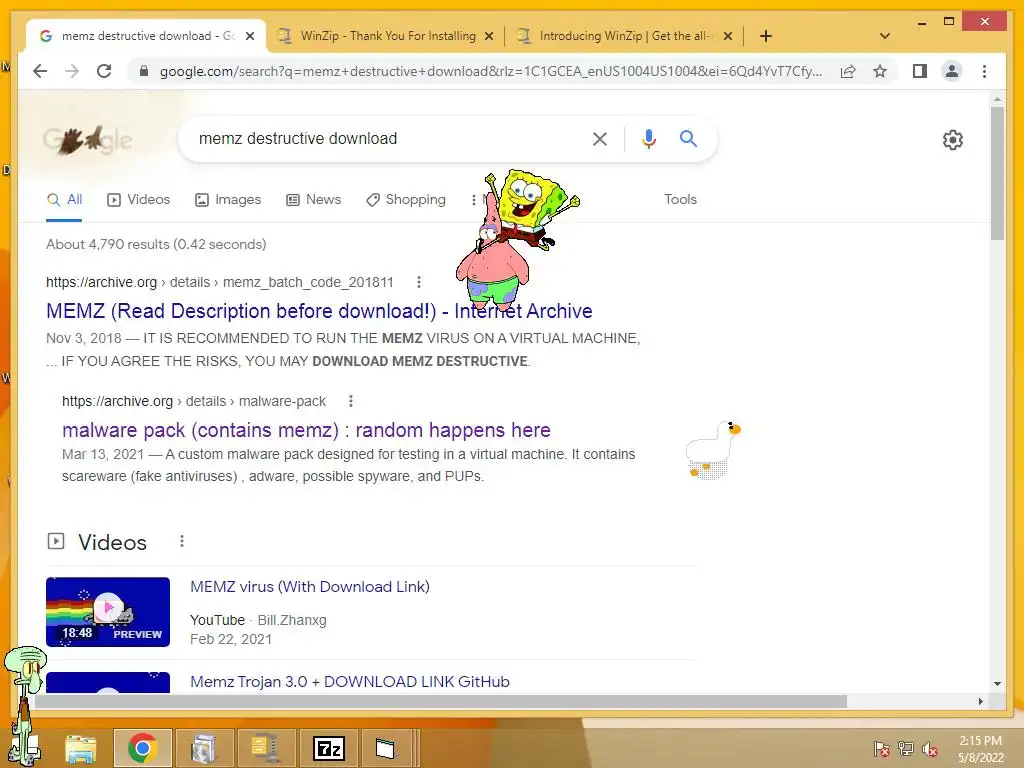This screenshot has height=768, width=1024.
Task: Open Action Center flag in tray
Action: (882, 748)
